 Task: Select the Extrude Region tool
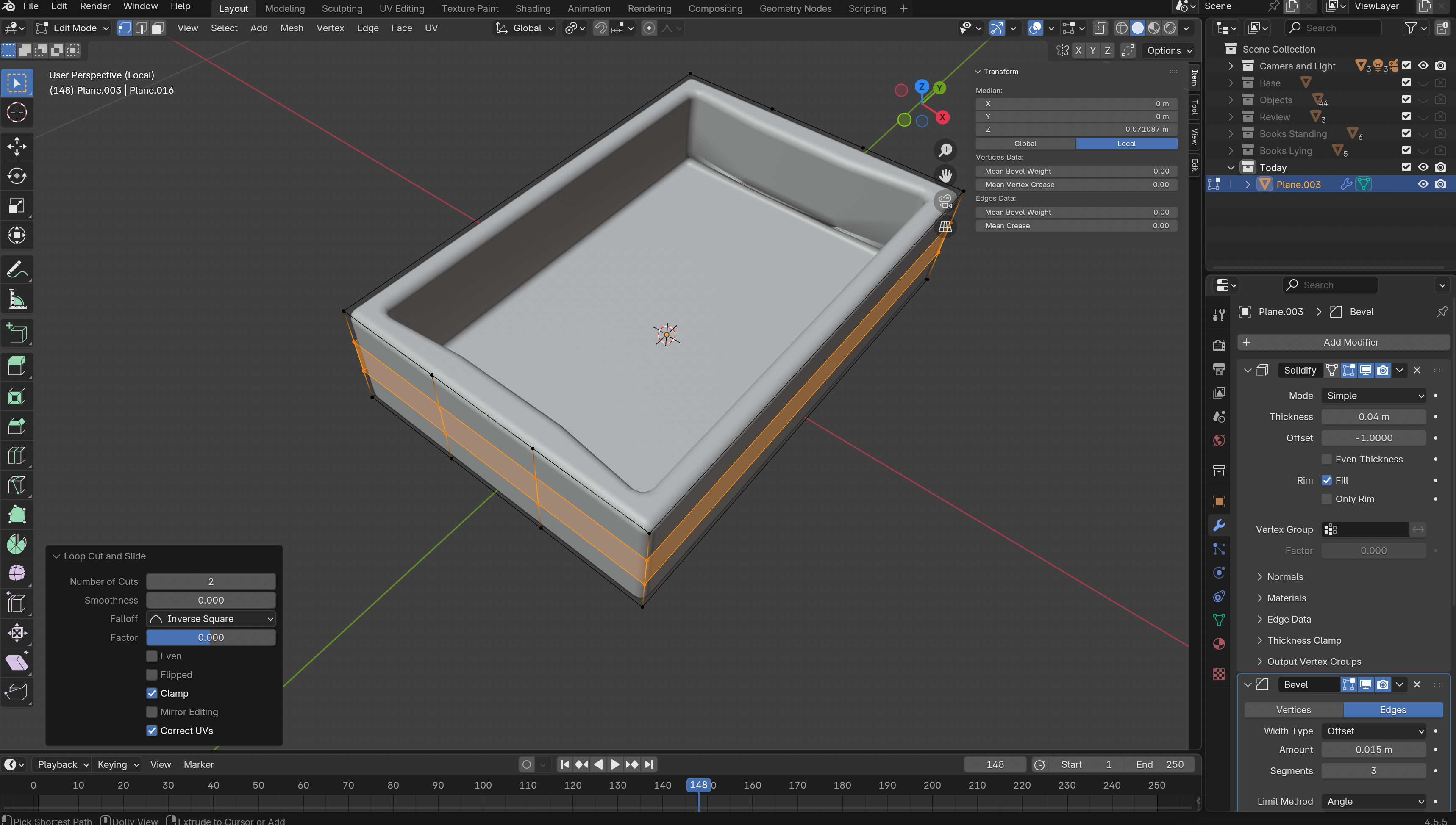17,366
